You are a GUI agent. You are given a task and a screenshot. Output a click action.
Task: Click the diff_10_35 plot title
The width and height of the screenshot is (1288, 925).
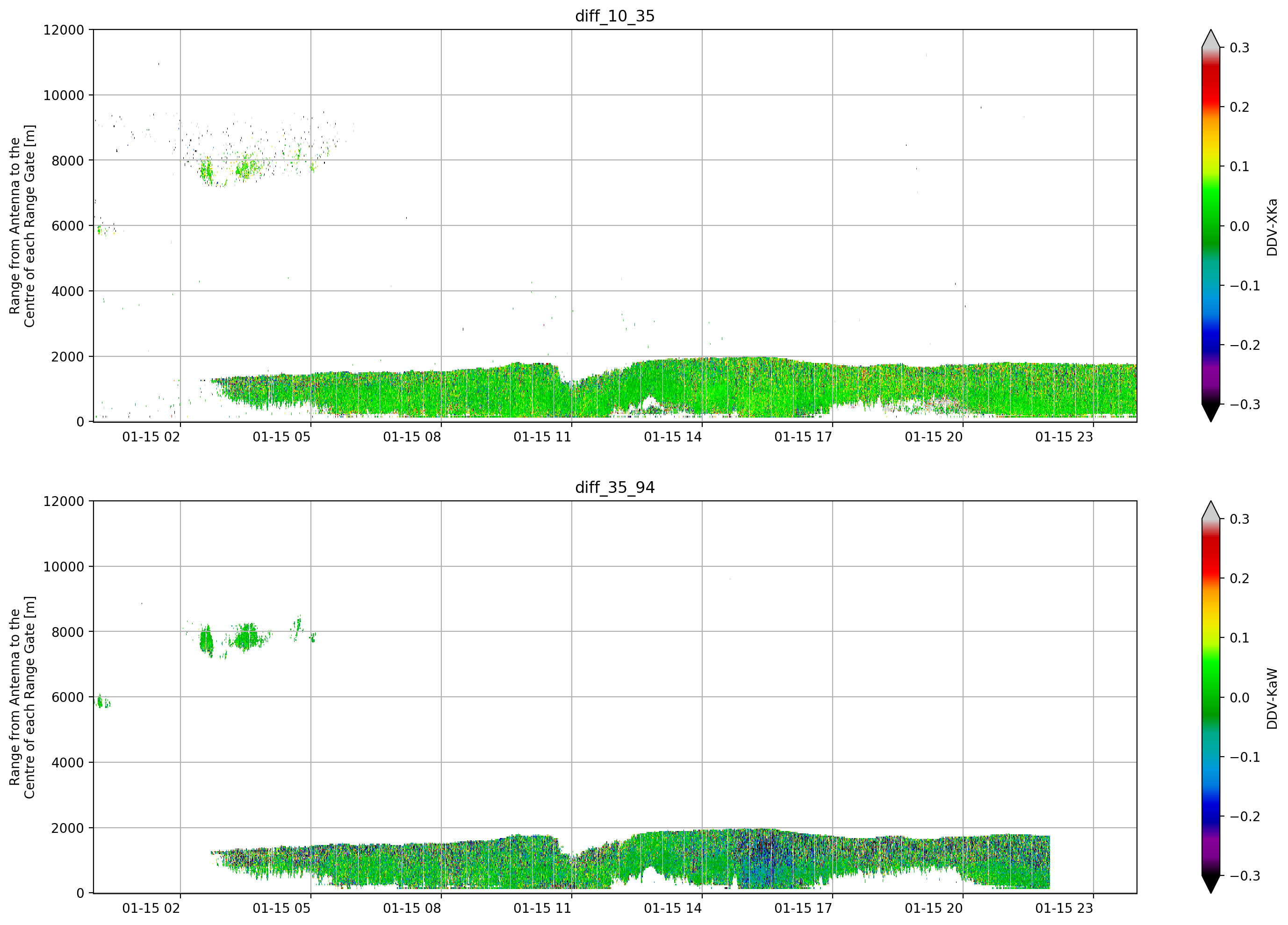(x=615, y=16)
